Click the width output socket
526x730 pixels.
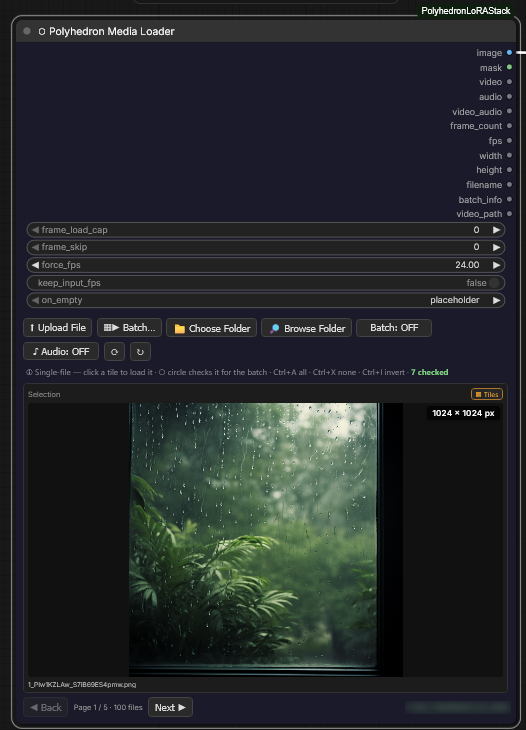click(509, 155)
